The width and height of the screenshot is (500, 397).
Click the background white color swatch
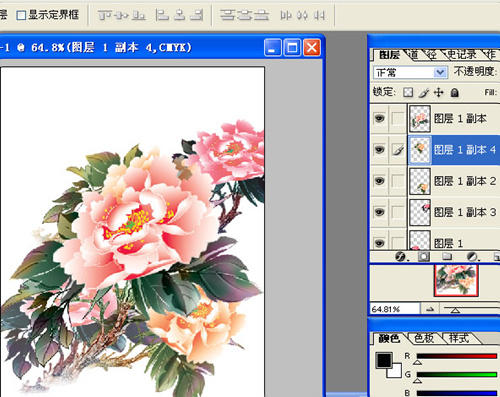(x=397, y=372)
